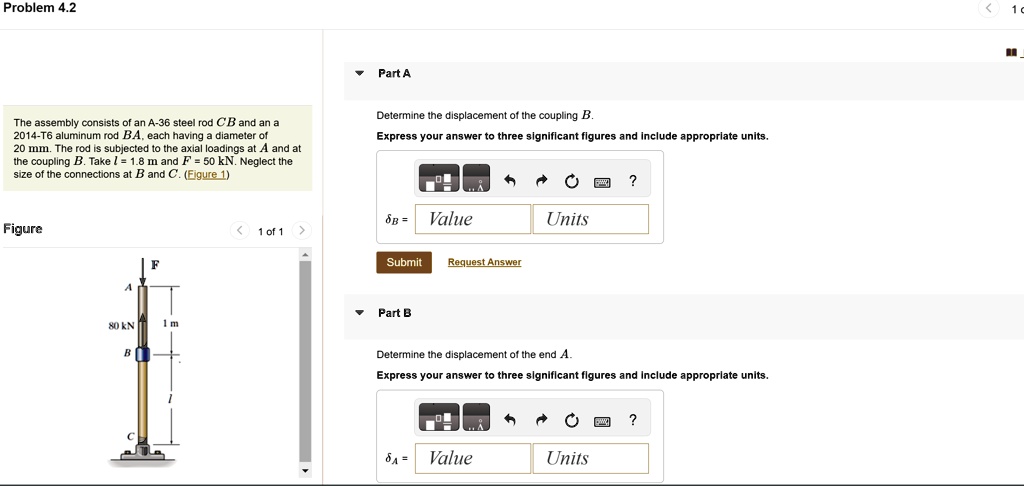Viewport: 1024px width, 486px height.
Task: Collapse the Part B section triangle
Action: [360, 313]
